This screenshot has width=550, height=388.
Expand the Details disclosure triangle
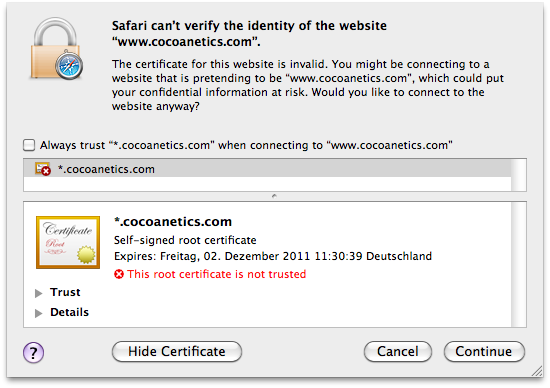click(x=39, y=313)
